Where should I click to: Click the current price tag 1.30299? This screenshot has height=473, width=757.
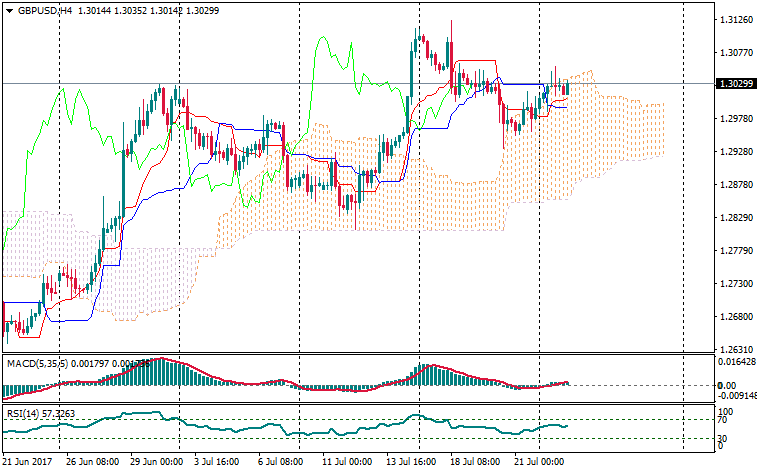[735, 84]
